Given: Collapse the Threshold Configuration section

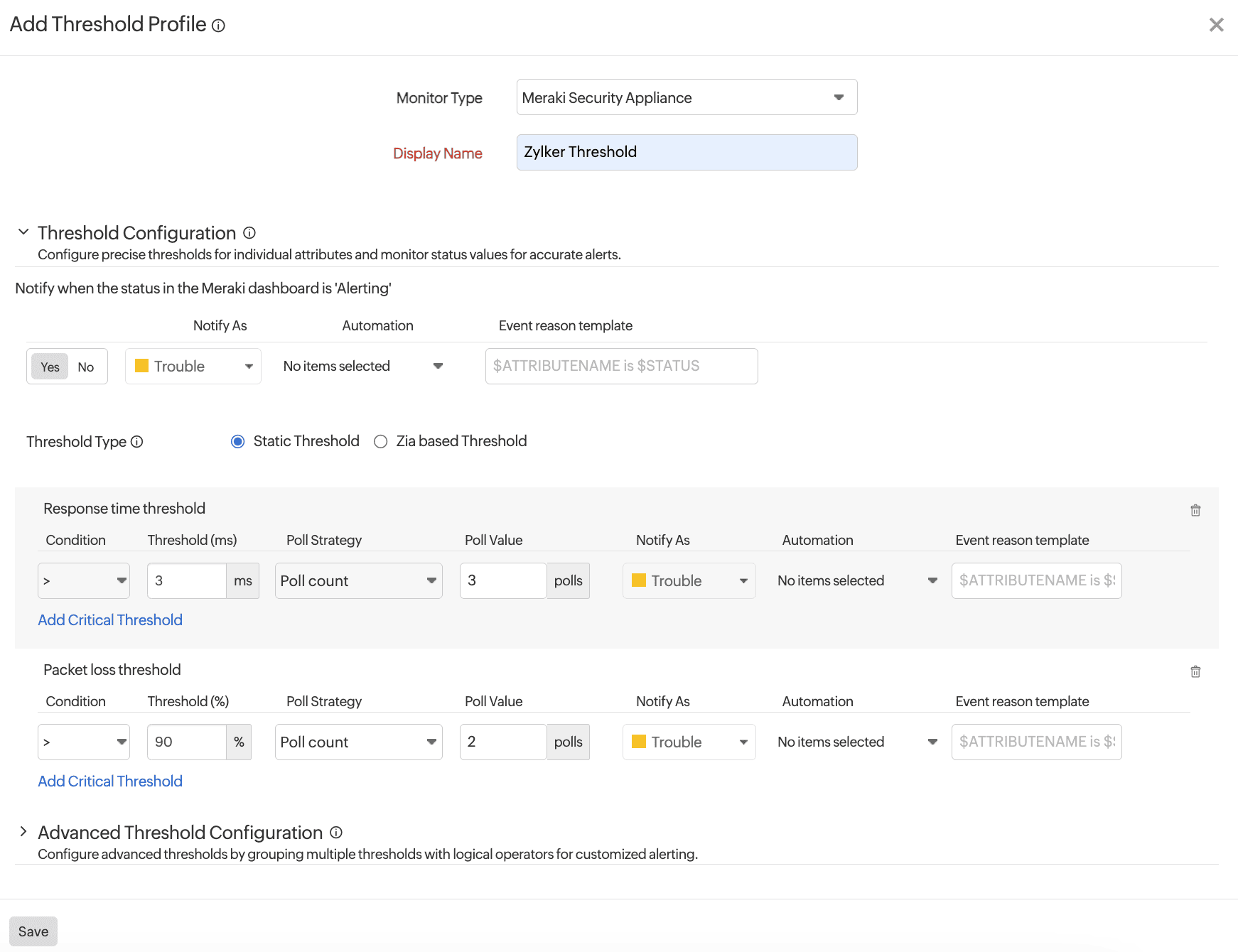Looking at the screenshot, I should pos(23,232).
